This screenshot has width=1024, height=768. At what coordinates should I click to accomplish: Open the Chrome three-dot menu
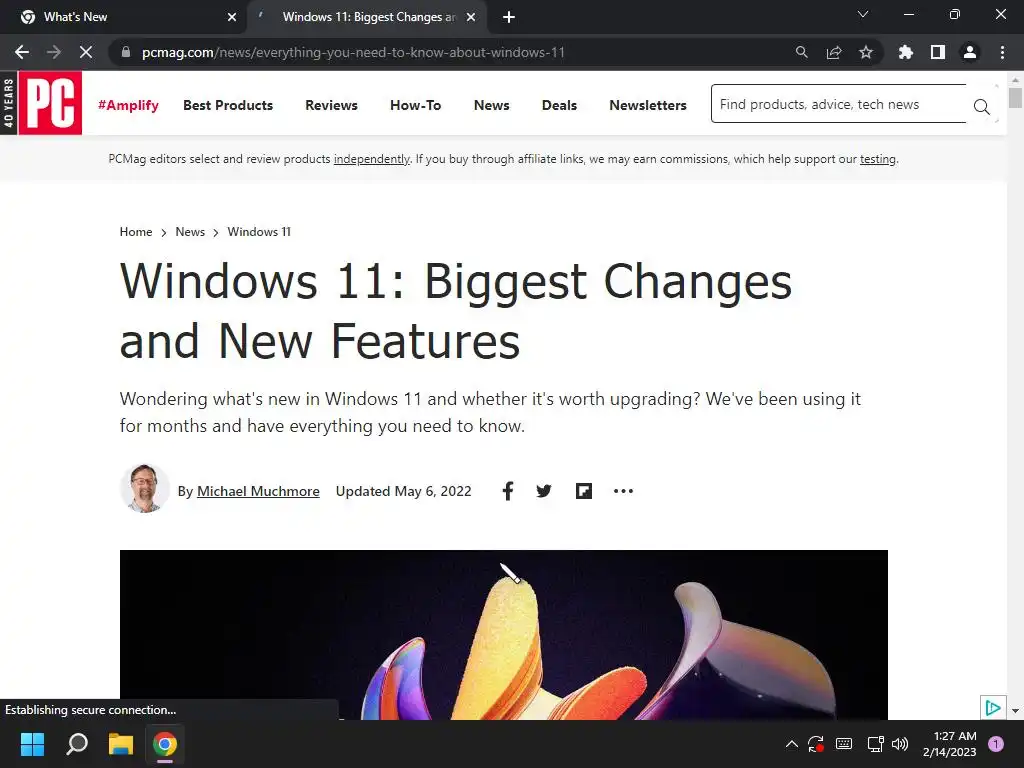coord(1002,52)
